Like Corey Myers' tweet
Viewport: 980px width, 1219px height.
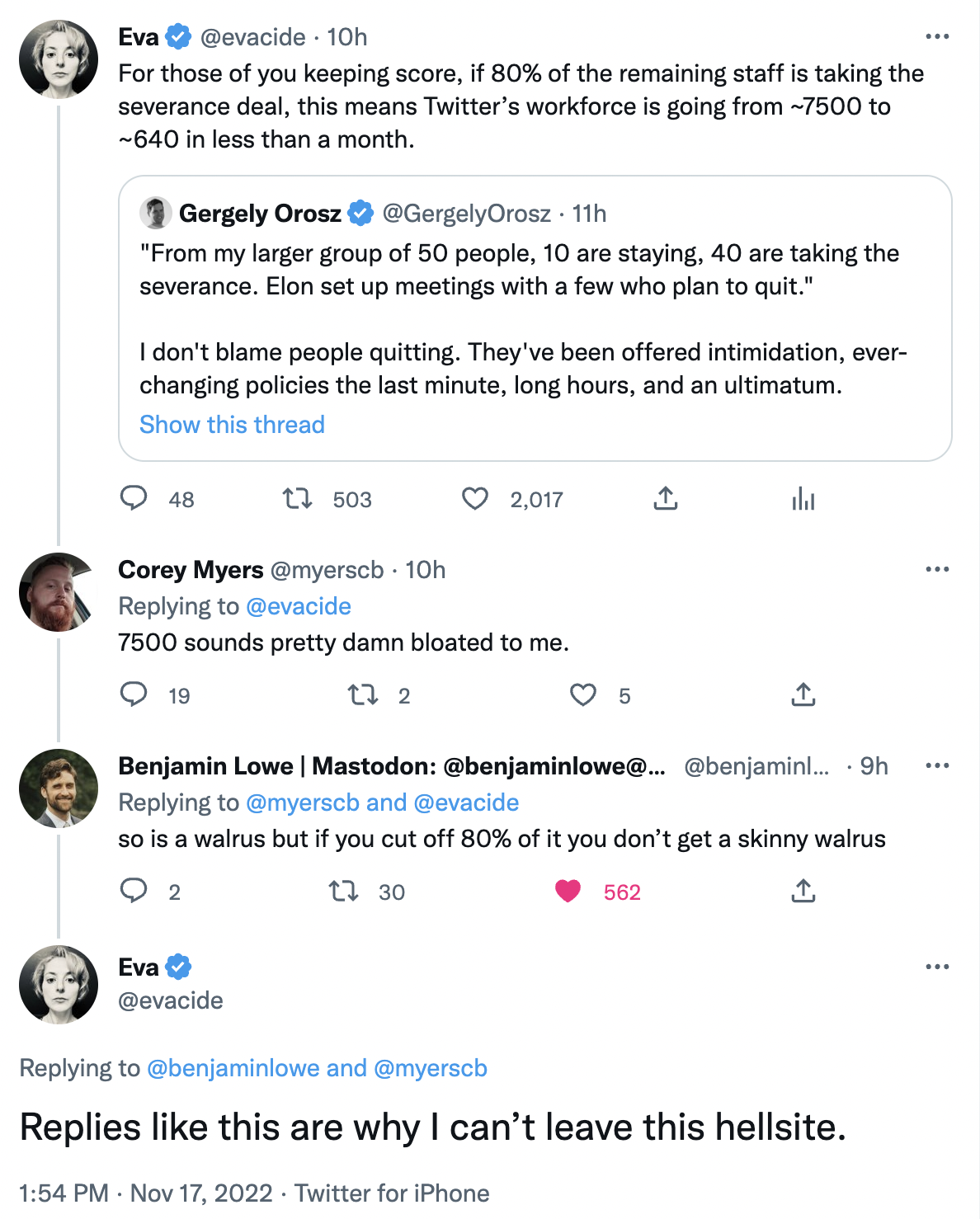click(582, 694)
